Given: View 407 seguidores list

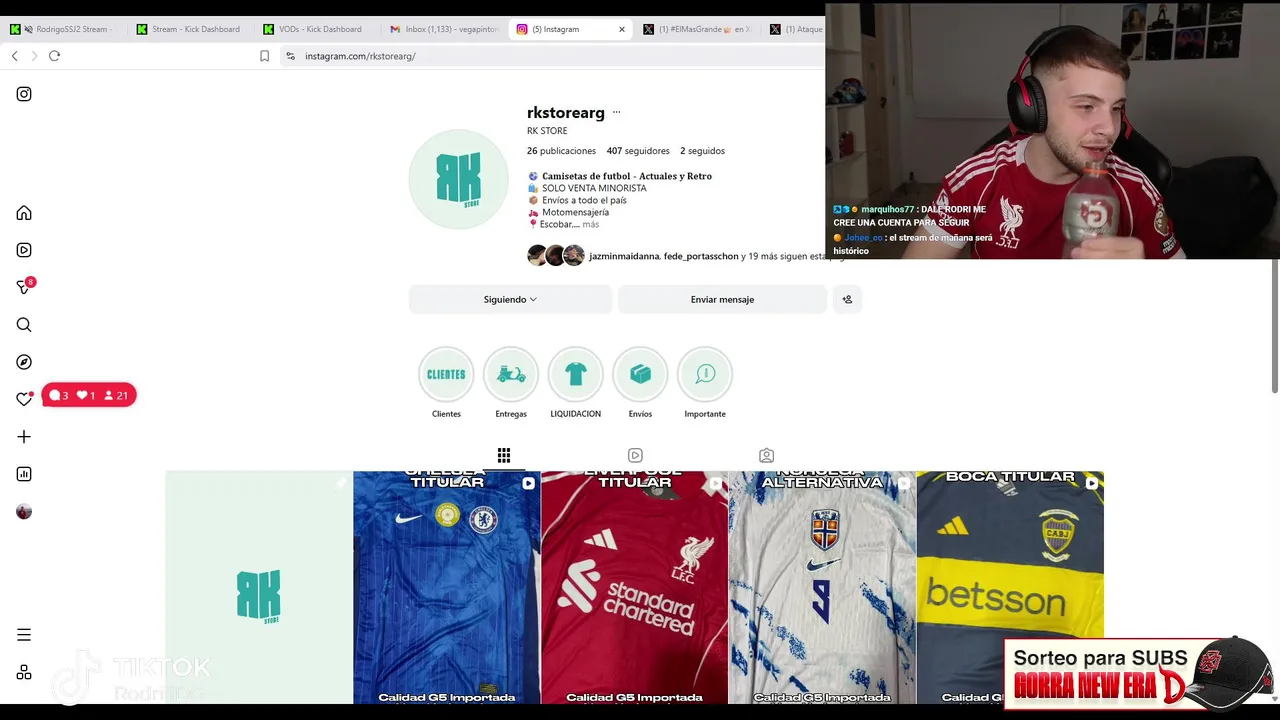Looking at the screenshot, I should (638, 151).
